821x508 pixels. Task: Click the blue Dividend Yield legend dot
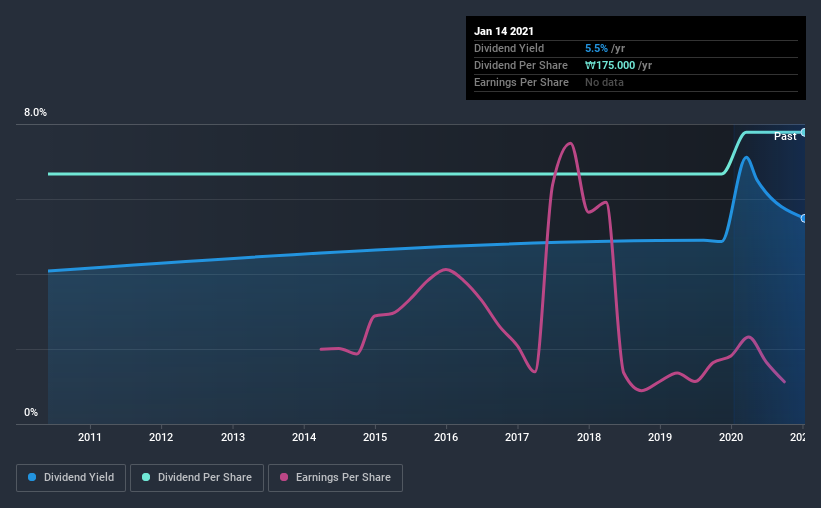point(32,477)
